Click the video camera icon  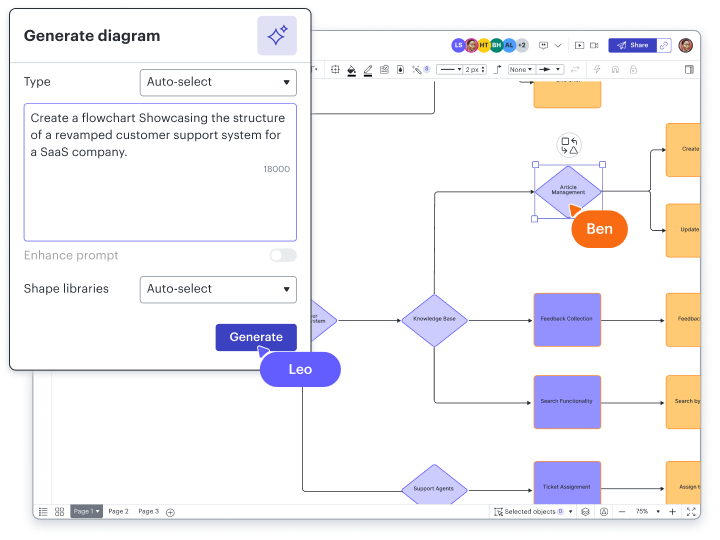(x=593, y=45)
